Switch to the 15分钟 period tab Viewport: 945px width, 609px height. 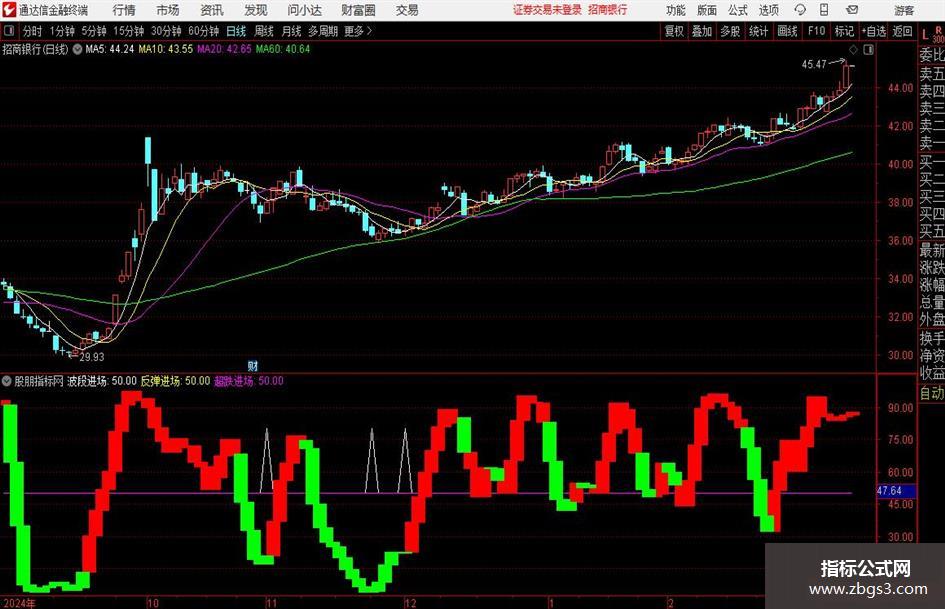[x=128, y=31]
